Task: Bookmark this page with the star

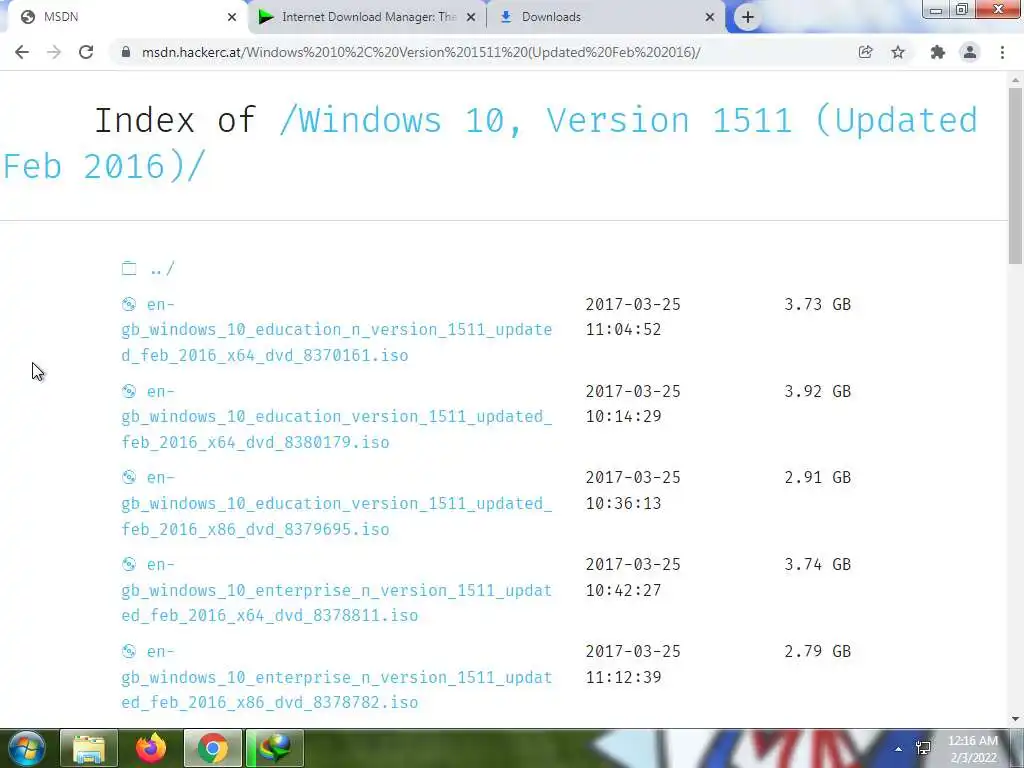Action: pos(898,52)
